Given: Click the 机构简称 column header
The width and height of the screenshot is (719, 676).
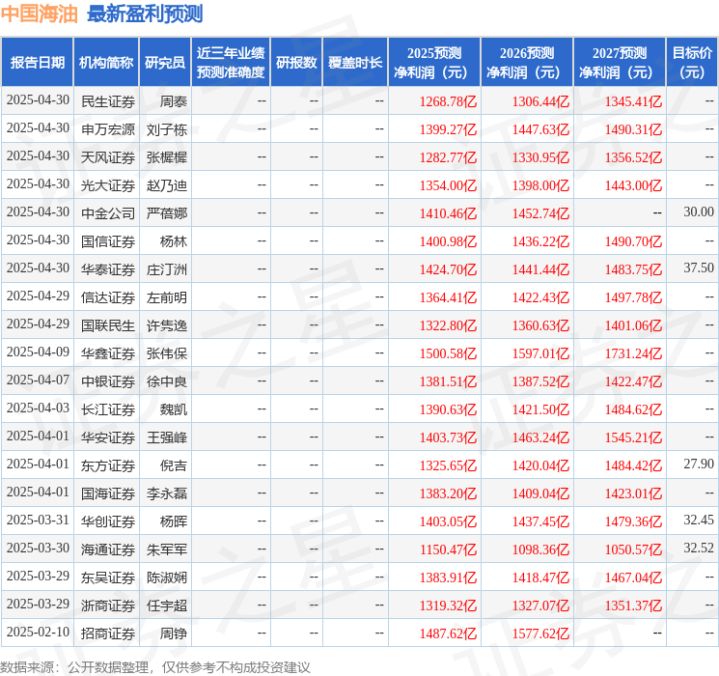Looking at the screenshot, I should 106,62.
